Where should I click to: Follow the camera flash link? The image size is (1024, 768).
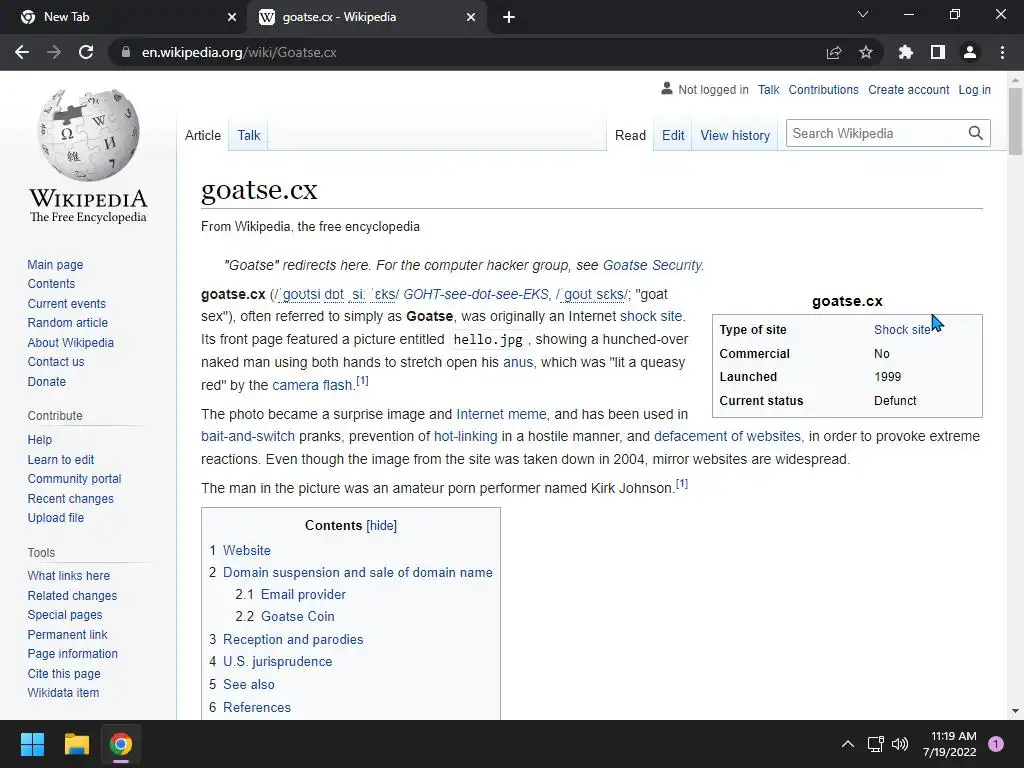[x=312, y=385]
